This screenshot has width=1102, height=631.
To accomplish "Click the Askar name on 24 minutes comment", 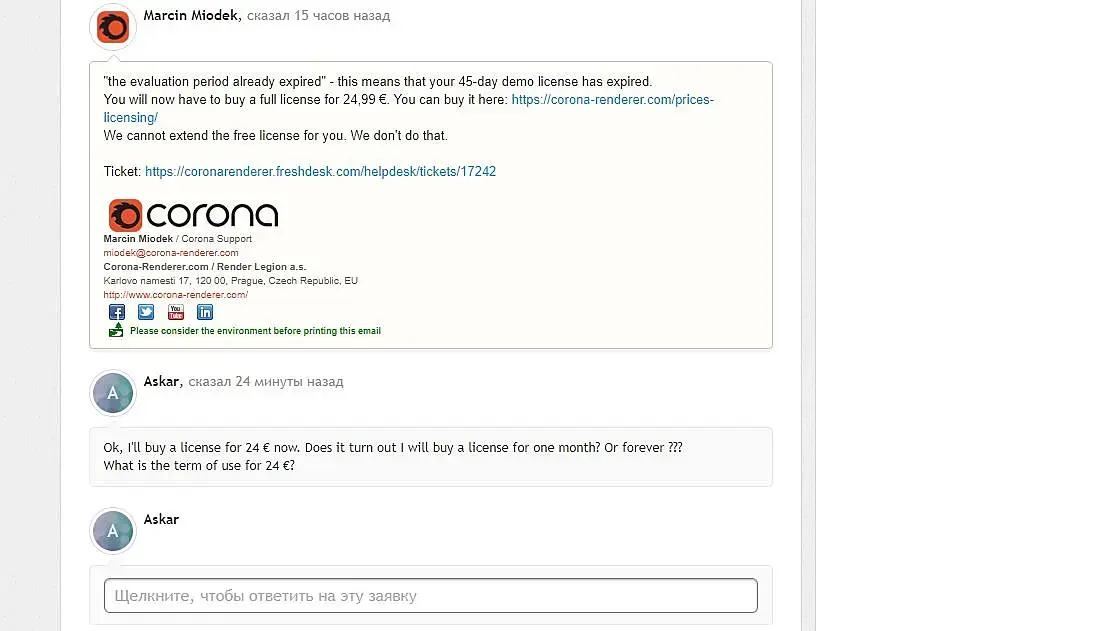I will [x=162, y=382].
